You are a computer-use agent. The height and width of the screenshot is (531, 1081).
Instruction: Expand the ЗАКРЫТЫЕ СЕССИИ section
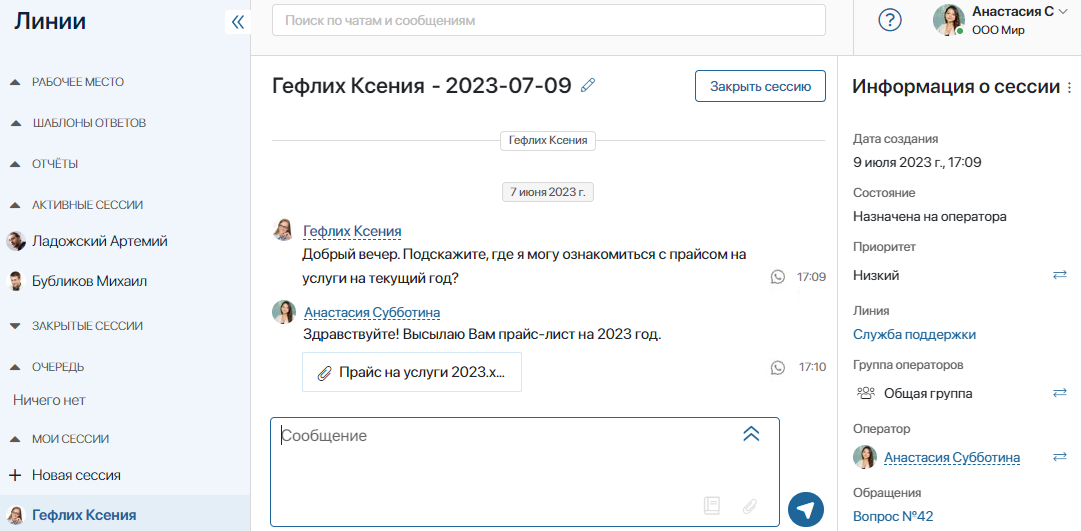[x=15, y=325]
